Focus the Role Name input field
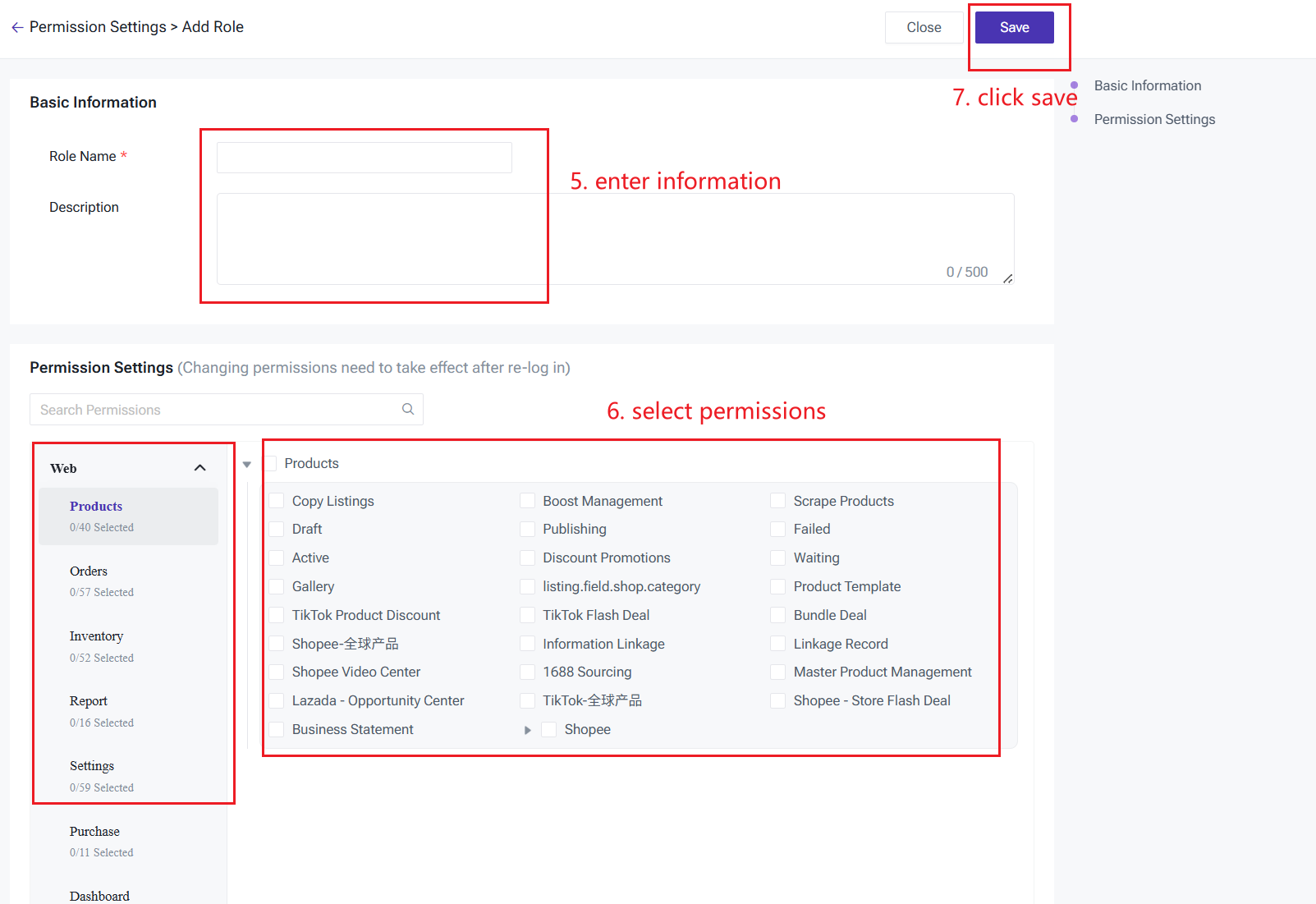Image resolution: width=1316 pixels, height=904 pixels. pos(364,158)
